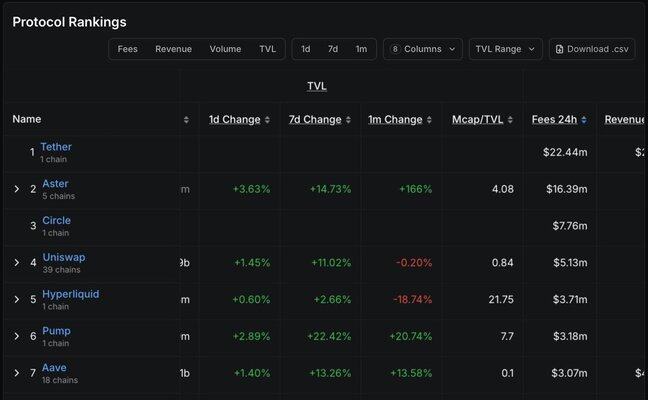This screenshot has height=400, width=648.
Task: Expand the Hyperliquid row
Action: pyautogui.click(x=16, y=300)
